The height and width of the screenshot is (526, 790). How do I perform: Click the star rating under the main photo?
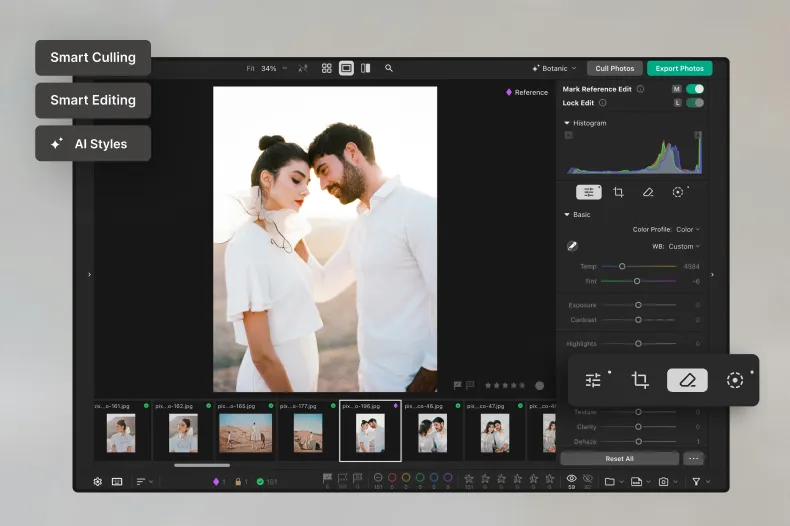coord(505,385)
